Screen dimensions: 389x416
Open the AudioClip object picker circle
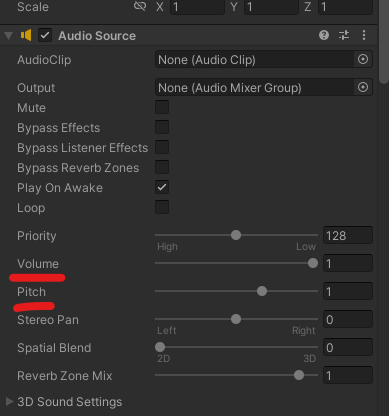coord(363,59)
